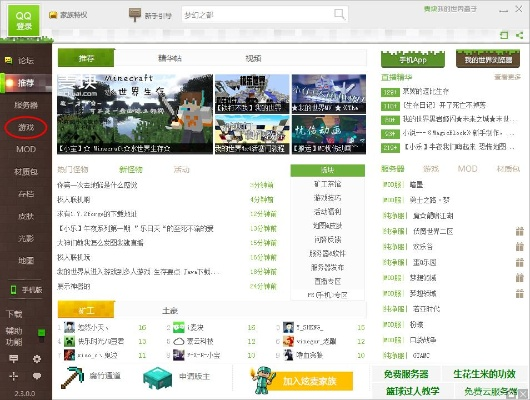The height and width of the screenshot is (400, 530).
Task: Click the 手机App grass button
Action: coord(413,59)
